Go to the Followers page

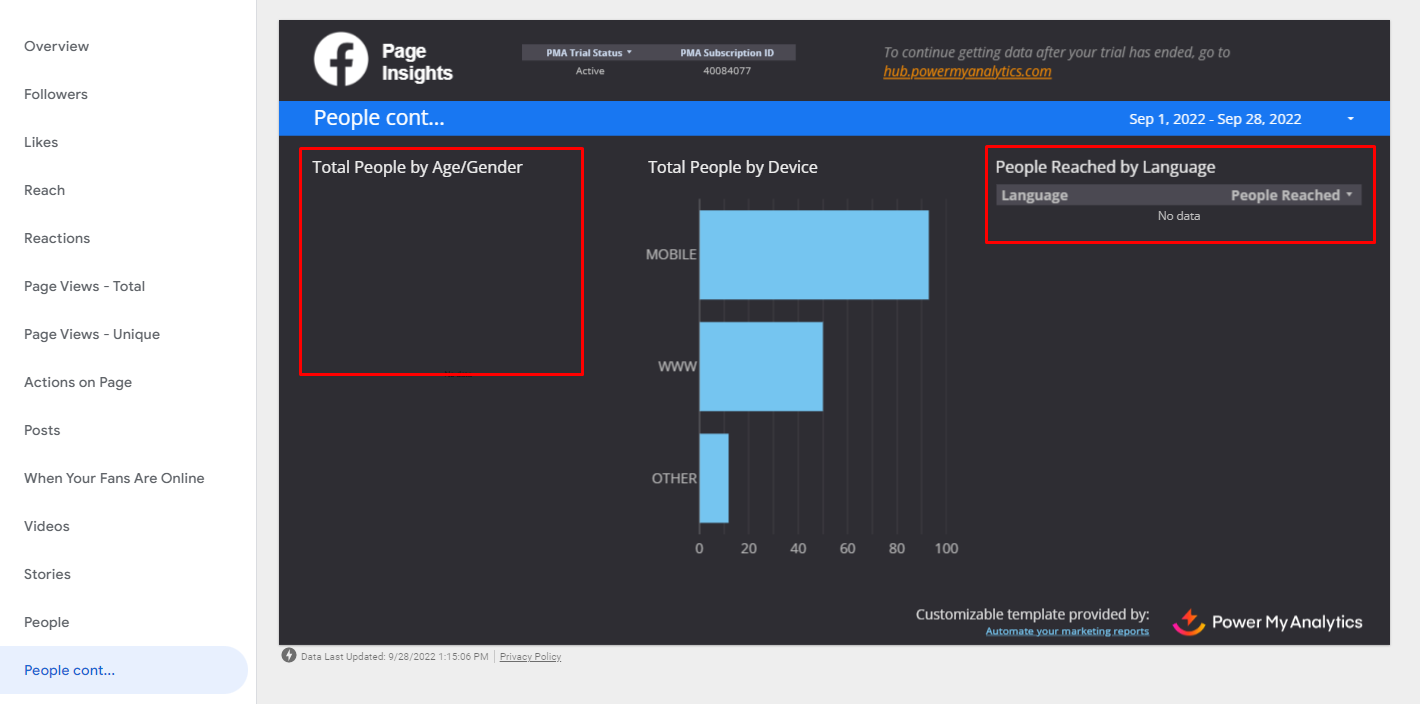tap(56, 94)
